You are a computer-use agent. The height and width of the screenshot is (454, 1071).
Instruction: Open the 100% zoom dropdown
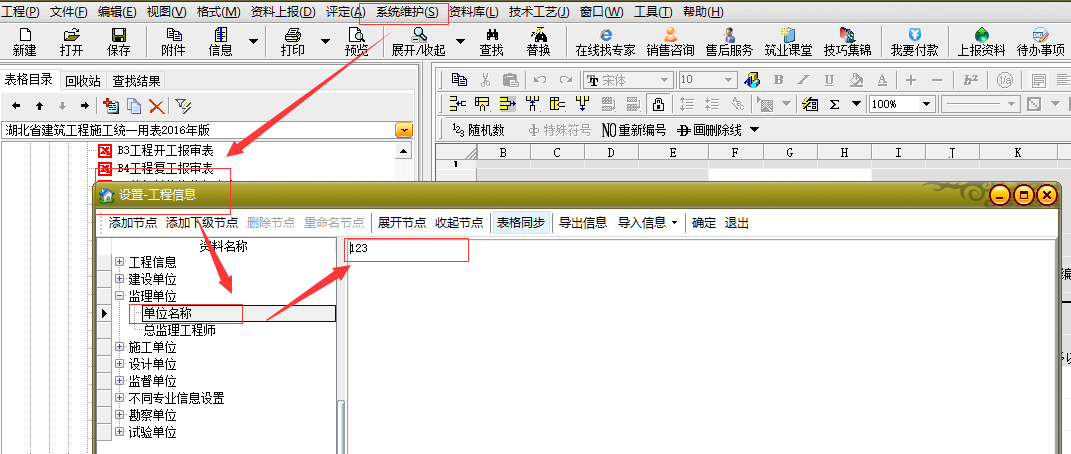(927, 104)
